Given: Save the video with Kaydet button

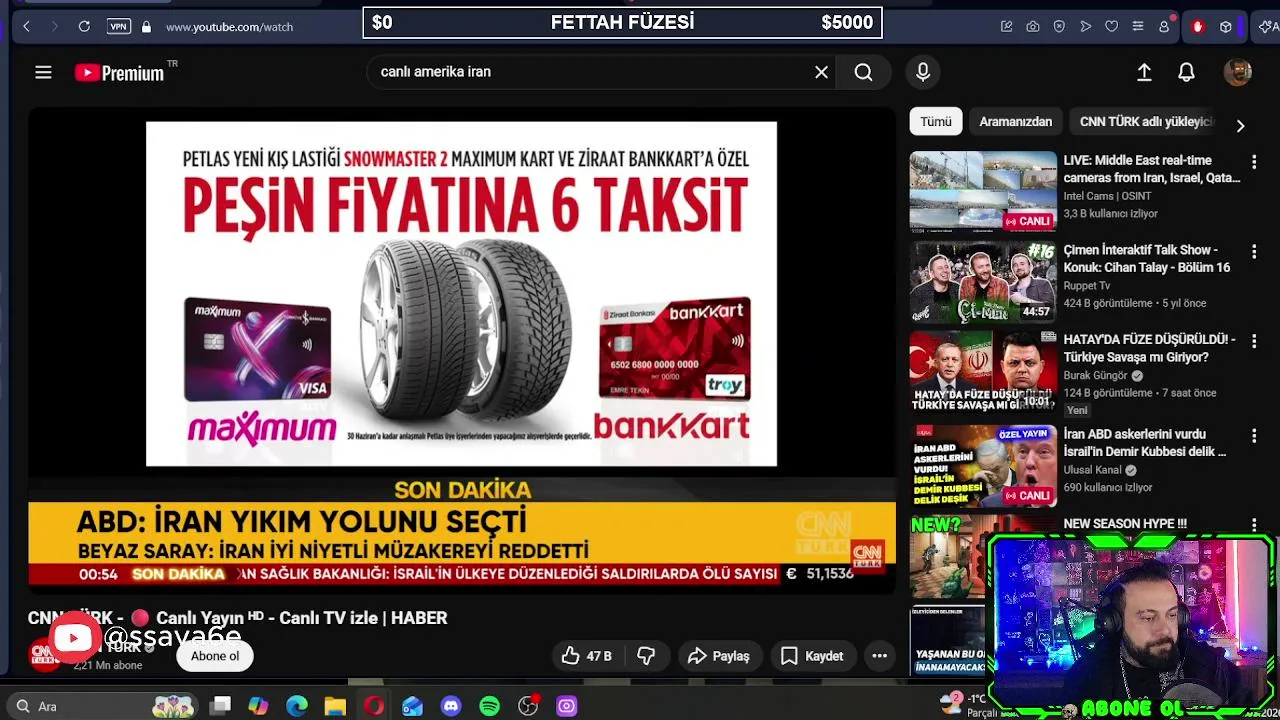Looking at the screenshot, I should tap(812, 656).
